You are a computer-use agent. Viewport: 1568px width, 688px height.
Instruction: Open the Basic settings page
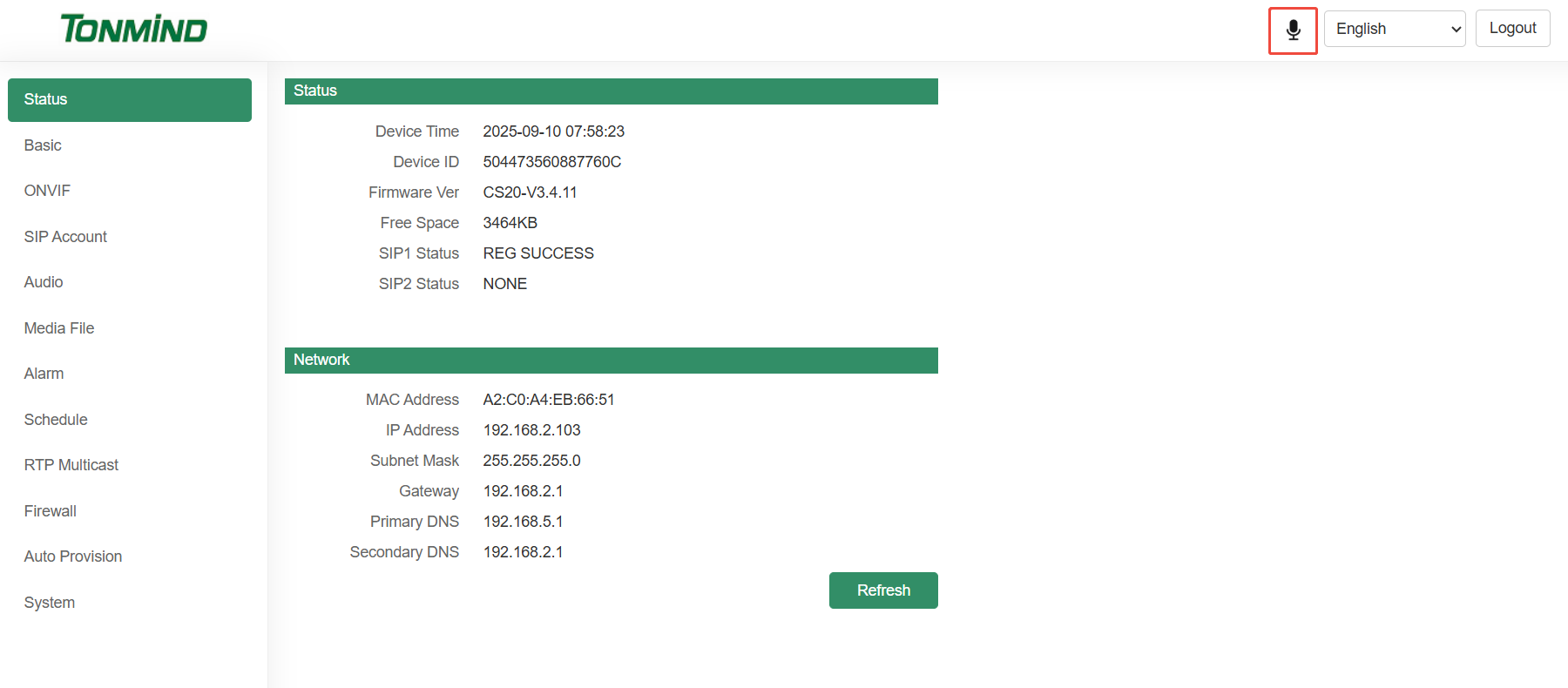pyautogui.click(x=43, y=145)
